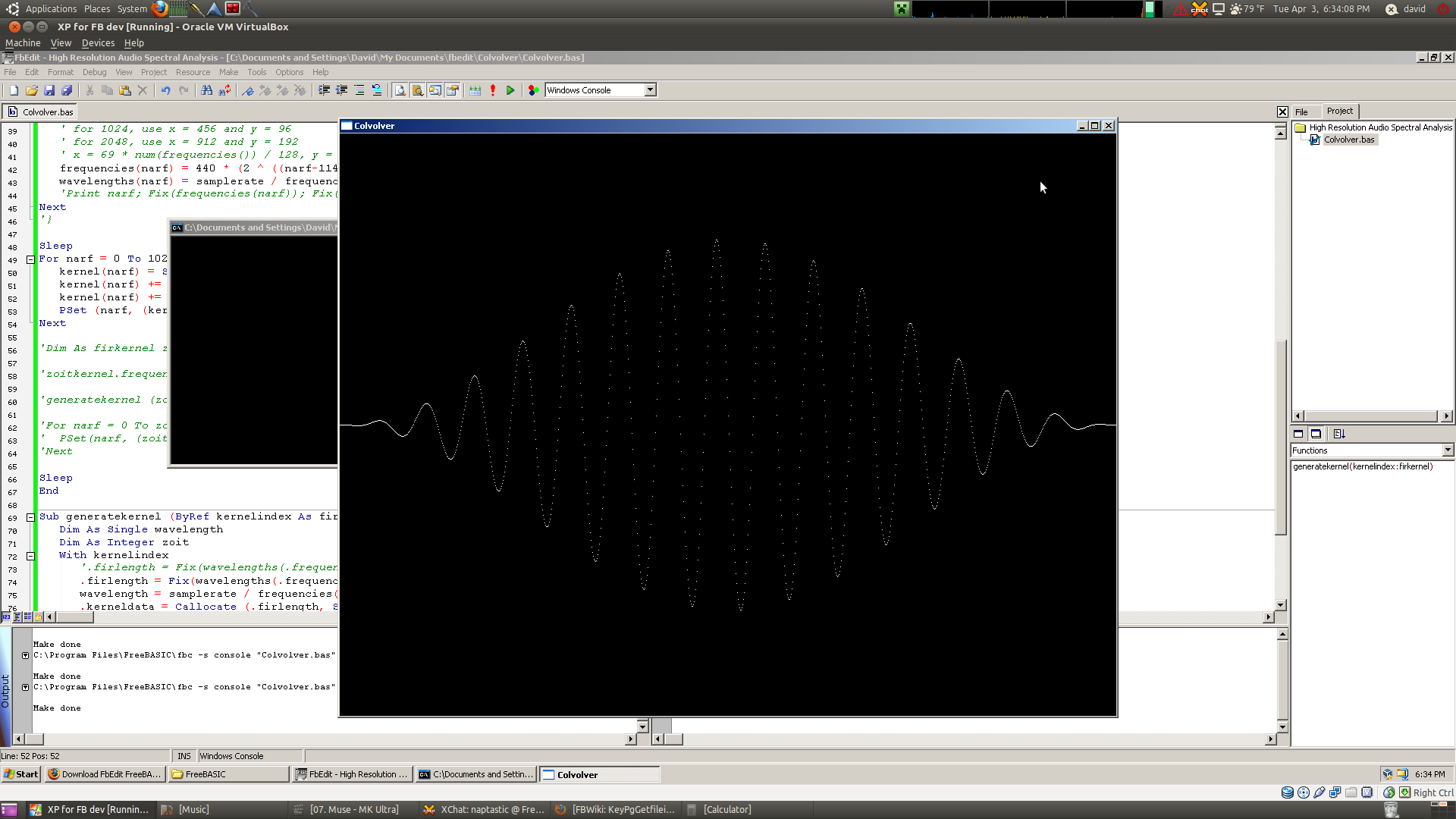Click the red Go/compile exclamation icon
Screen dimensions: 1456x819
click(493, 90)
